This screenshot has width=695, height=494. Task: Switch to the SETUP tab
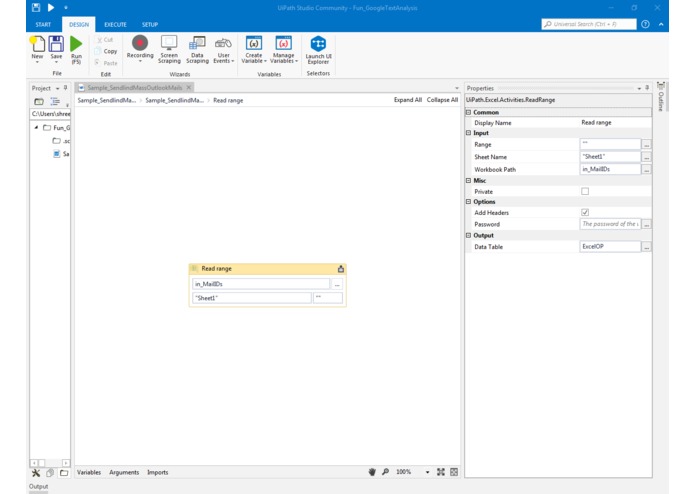[x=150, y=24]
